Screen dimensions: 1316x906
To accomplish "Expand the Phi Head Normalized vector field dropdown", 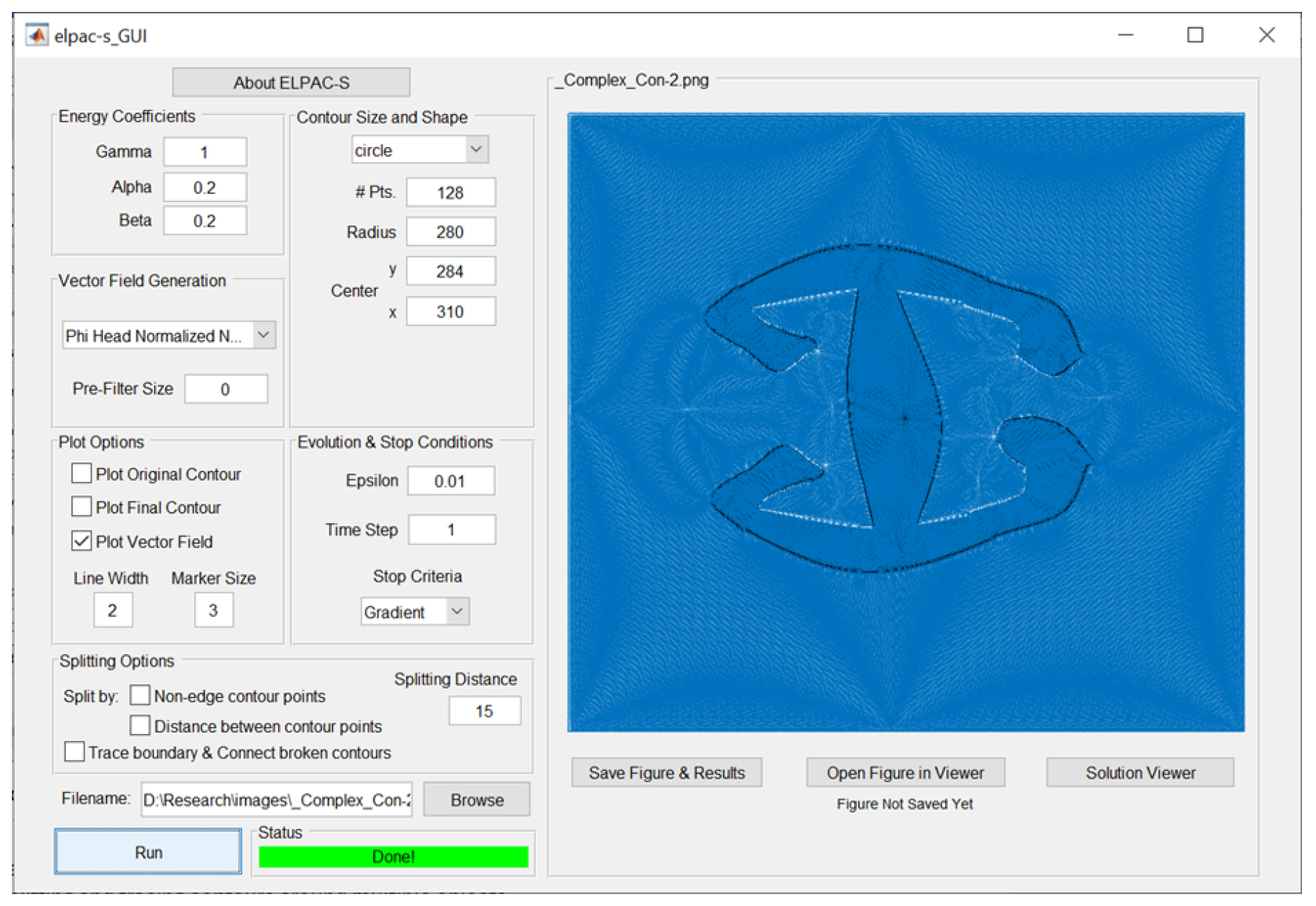I will tap(169, 335).
